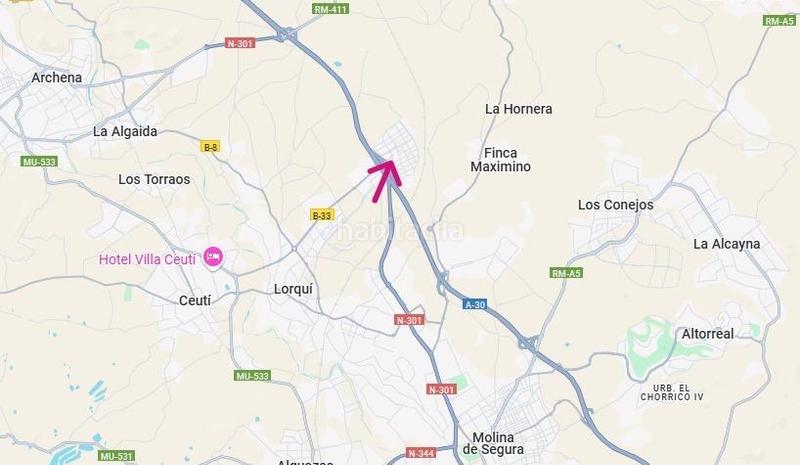800x465 pixels.
Task: Click the red N-344 road shield
Action: point(421,453)
